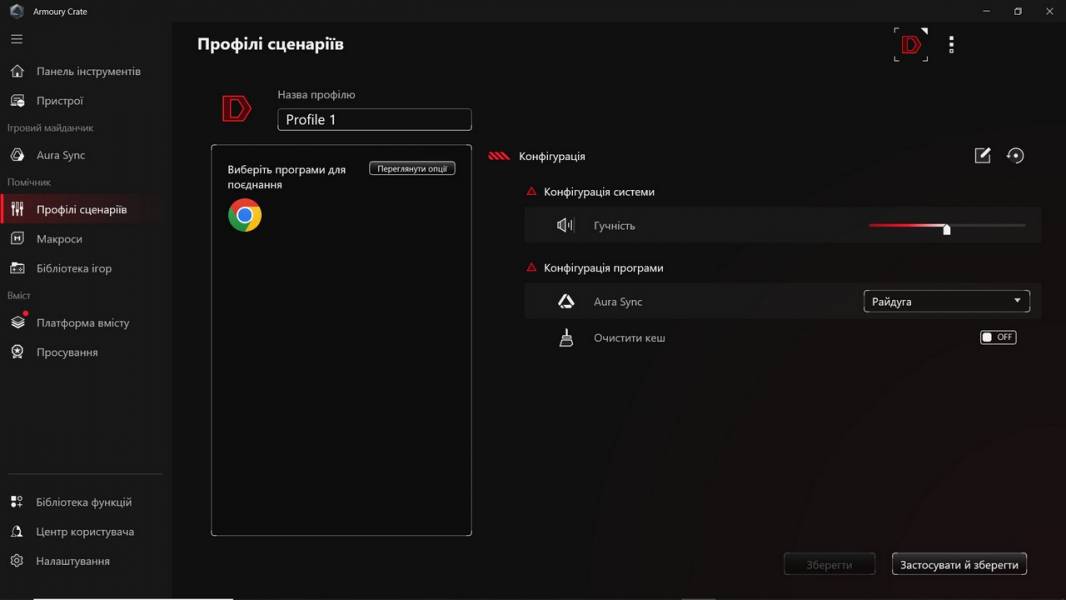Click the edit configuration pencil icon

(x=982, y=156)
